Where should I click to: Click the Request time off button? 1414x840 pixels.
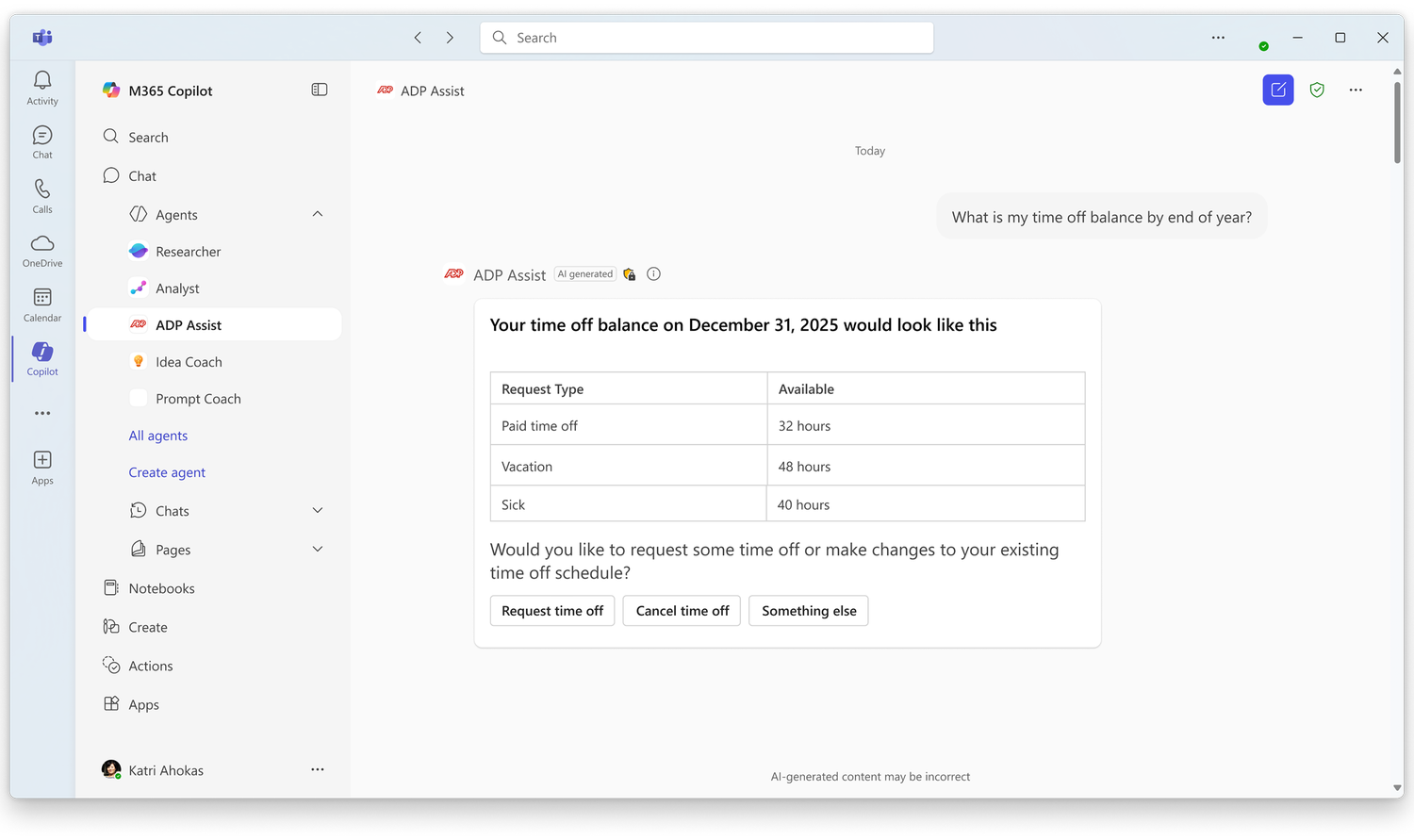tap(552, 611)
